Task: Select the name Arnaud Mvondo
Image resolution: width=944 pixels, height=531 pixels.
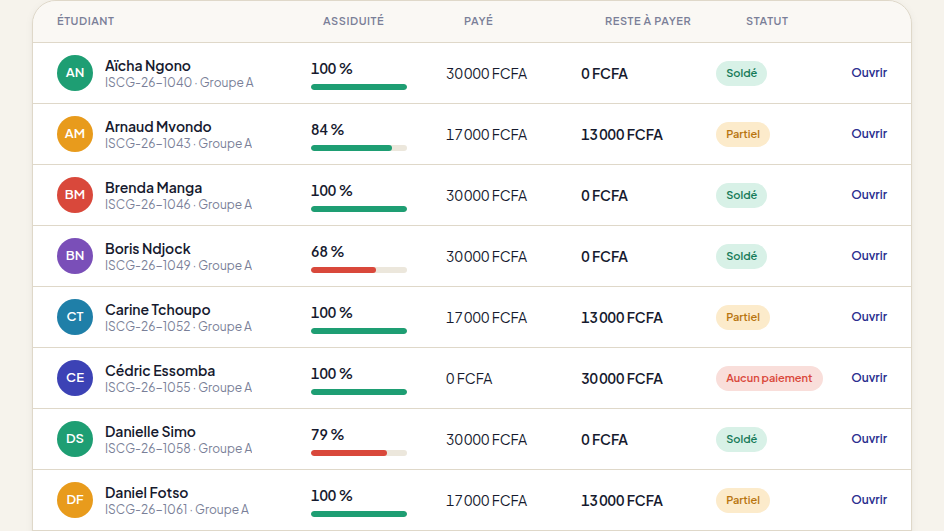Action: pyautogui.click(x=158, y=126)
